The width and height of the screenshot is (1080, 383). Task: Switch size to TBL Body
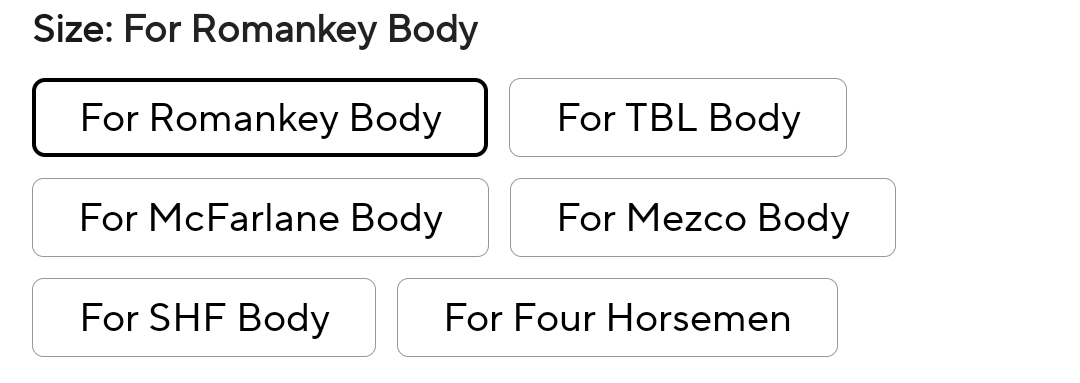pyautogui.click(x=678, y=118)
